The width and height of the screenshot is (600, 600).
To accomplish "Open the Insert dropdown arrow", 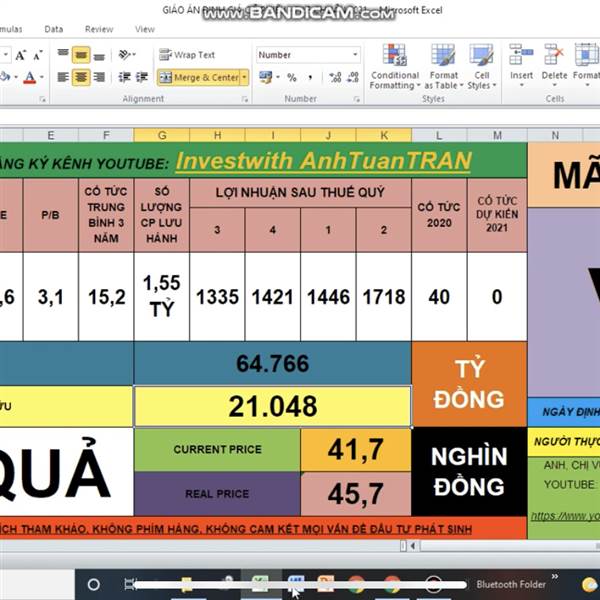I will [x=521, y=85].
